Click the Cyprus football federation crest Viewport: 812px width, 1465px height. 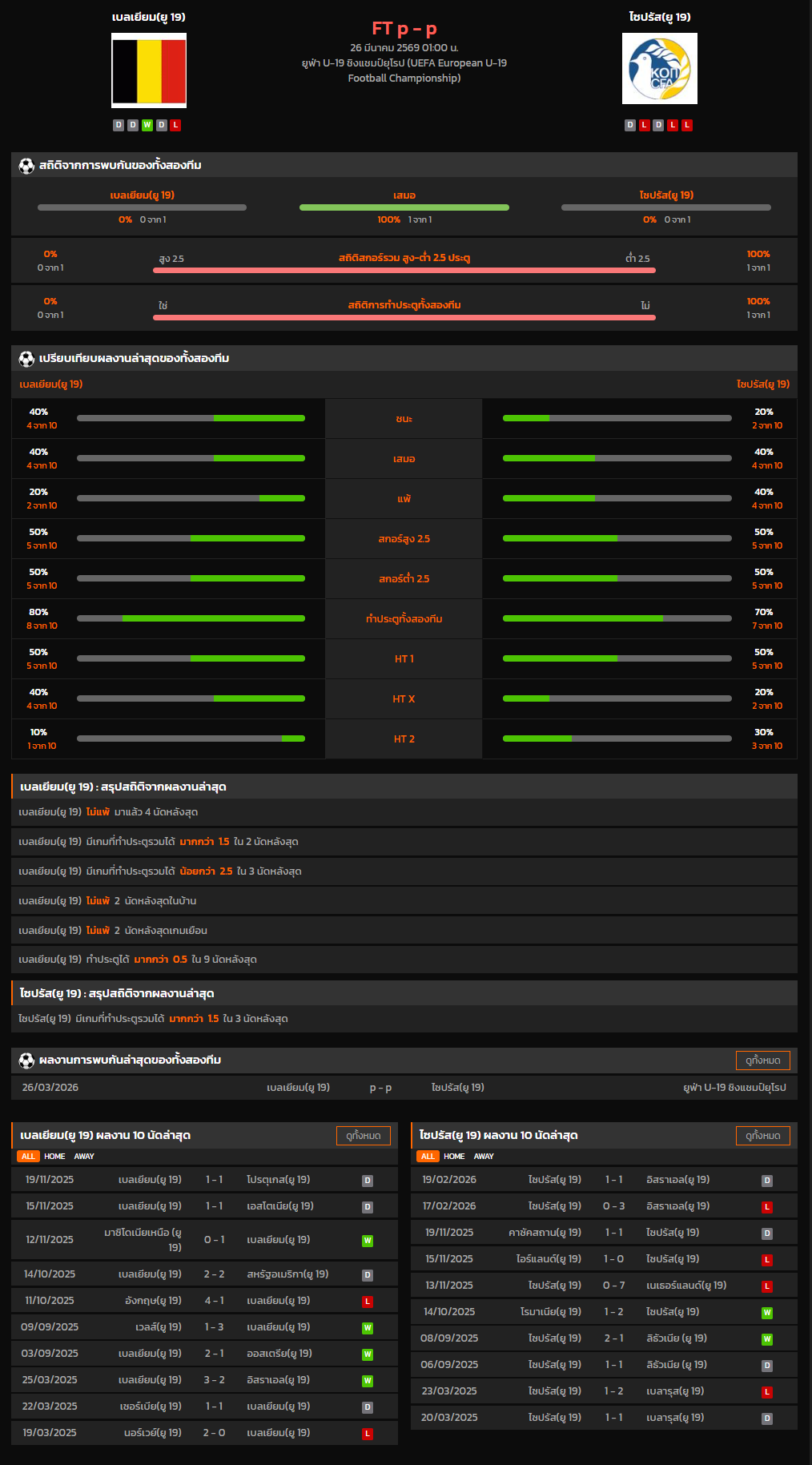[x=659, y=69]
